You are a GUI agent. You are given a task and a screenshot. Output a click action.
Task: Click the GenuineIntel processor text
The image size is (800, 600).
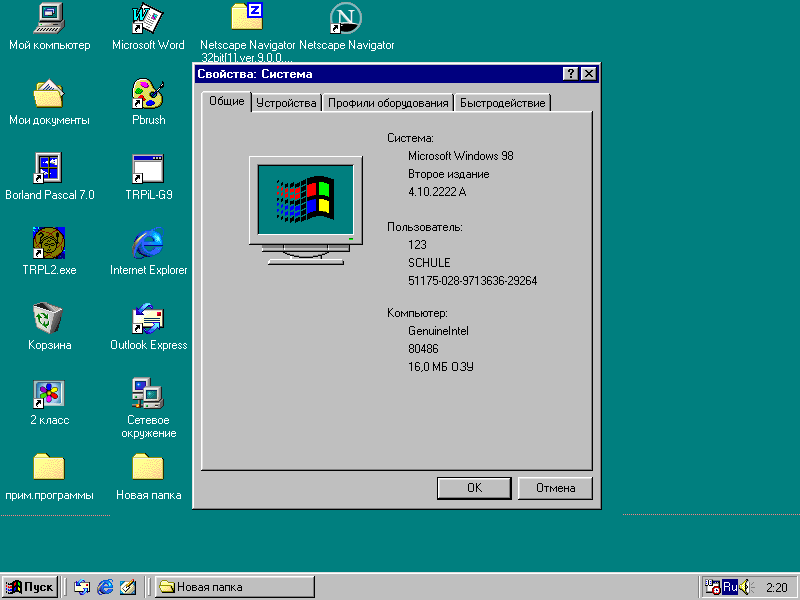(438, 331)
